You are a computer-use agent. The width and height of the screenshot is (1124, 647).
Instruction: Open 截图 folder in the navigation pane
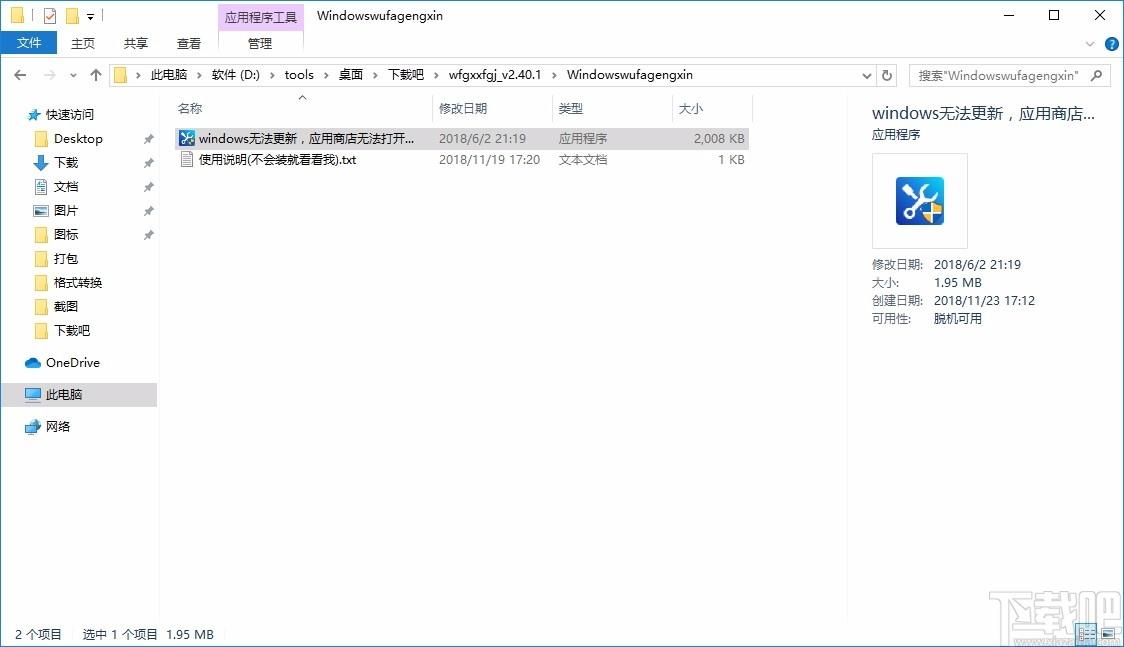click(66, 307)
